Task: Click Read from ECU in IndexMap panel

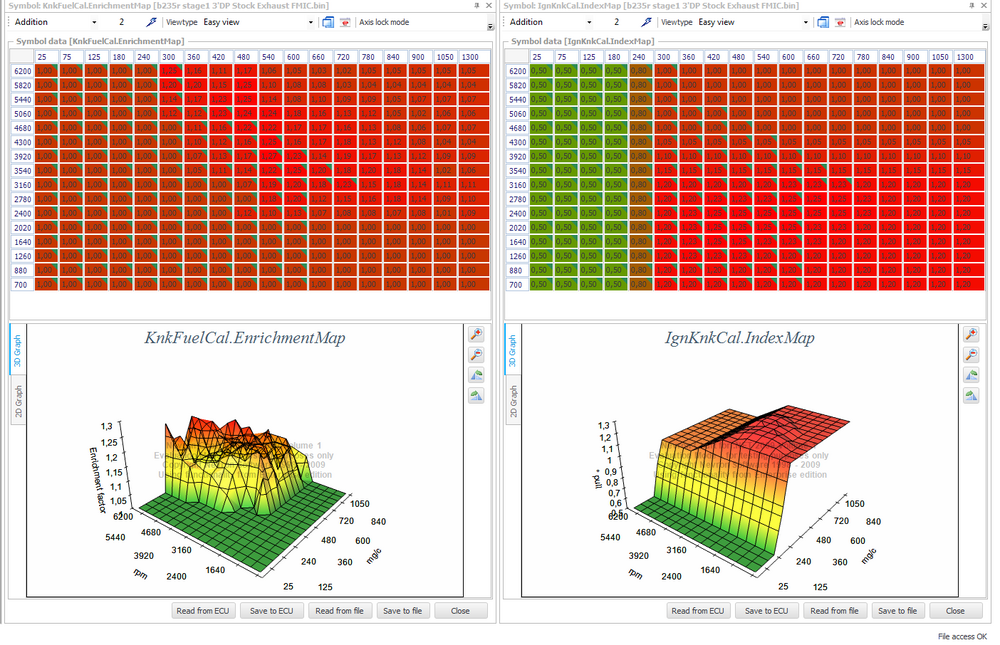Action: click(x=698, y=611)
